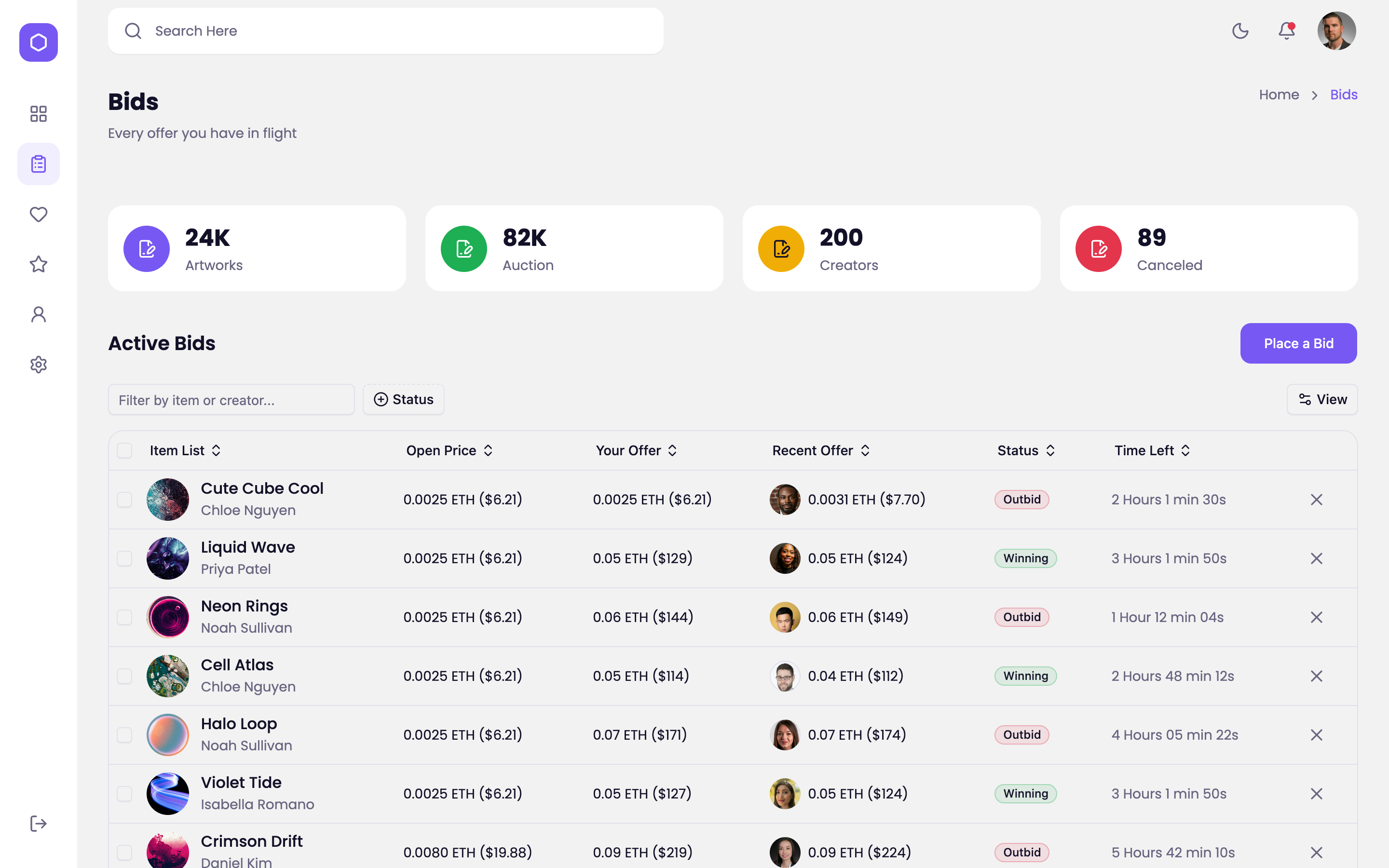Focus the Search Here field
The image size is (1389, 868).
point(386,31)
